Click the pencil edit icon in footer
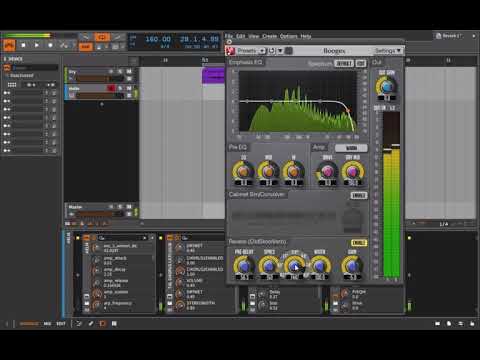The height and width of the screenshot is (360, 480). 91,323
